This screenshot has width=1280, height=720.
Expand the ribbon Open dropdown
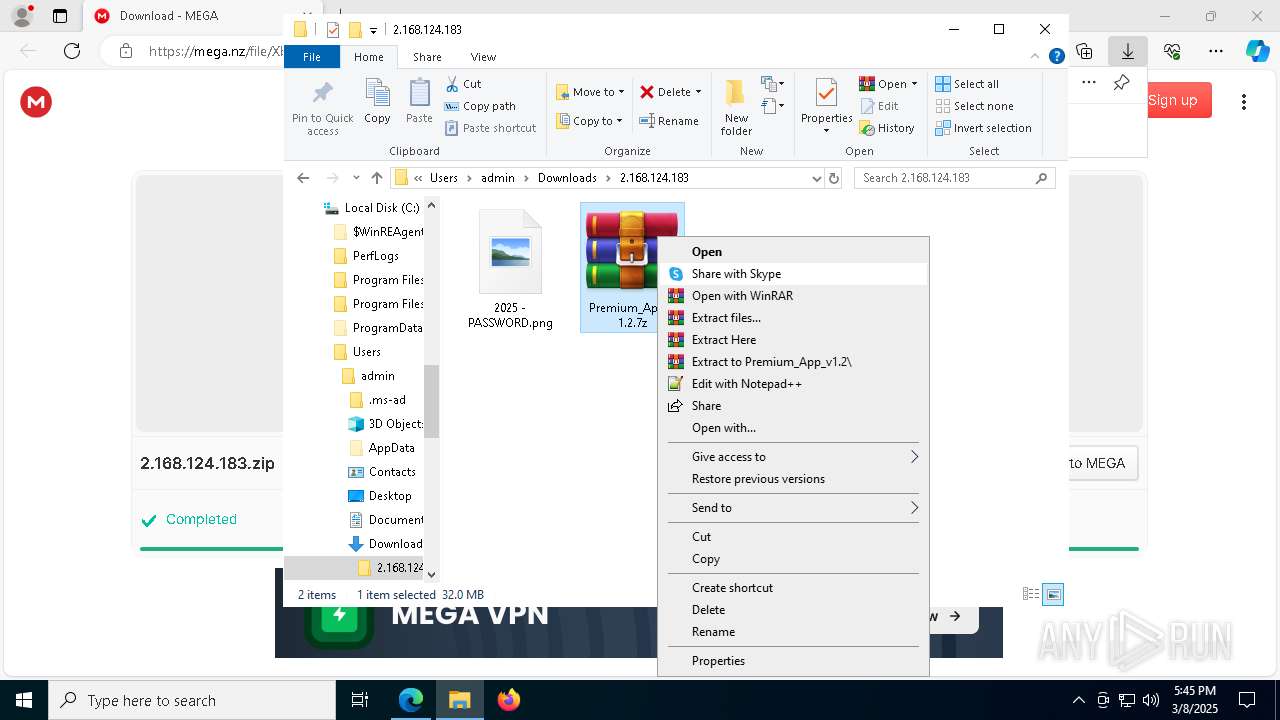coord(914,84)
